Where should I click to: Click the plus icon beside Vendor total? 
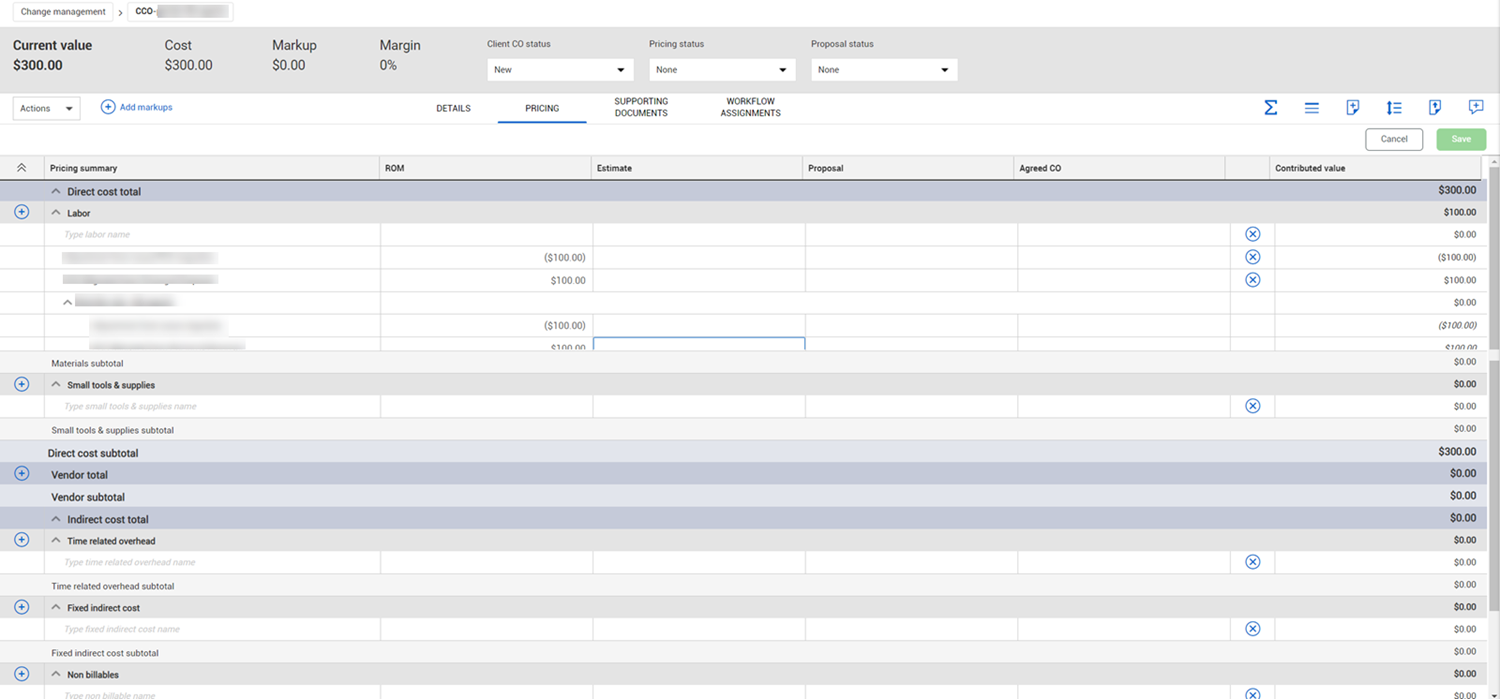22,473
